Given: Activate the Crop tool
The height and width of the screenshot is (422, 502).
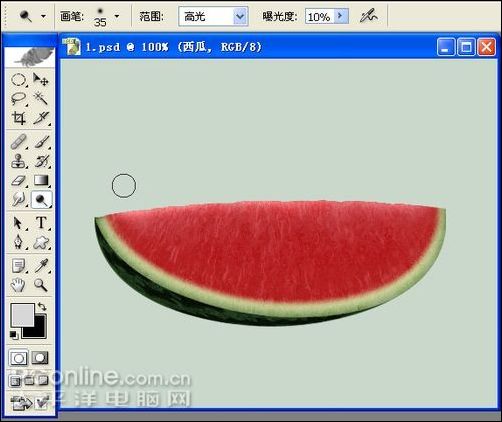Looking at the screenshot, I should 19,118.
